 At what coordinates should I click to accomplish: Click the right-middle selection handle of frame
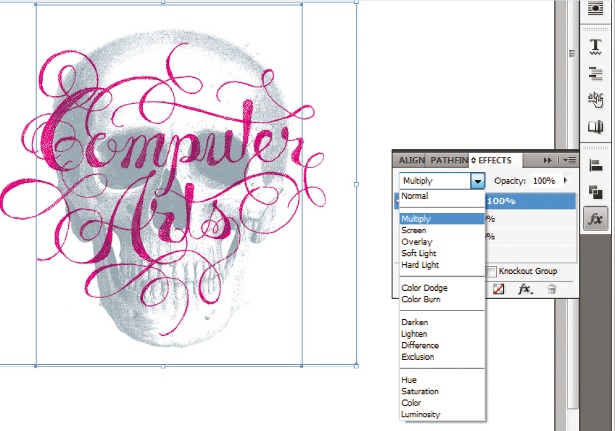click(356, 184)
